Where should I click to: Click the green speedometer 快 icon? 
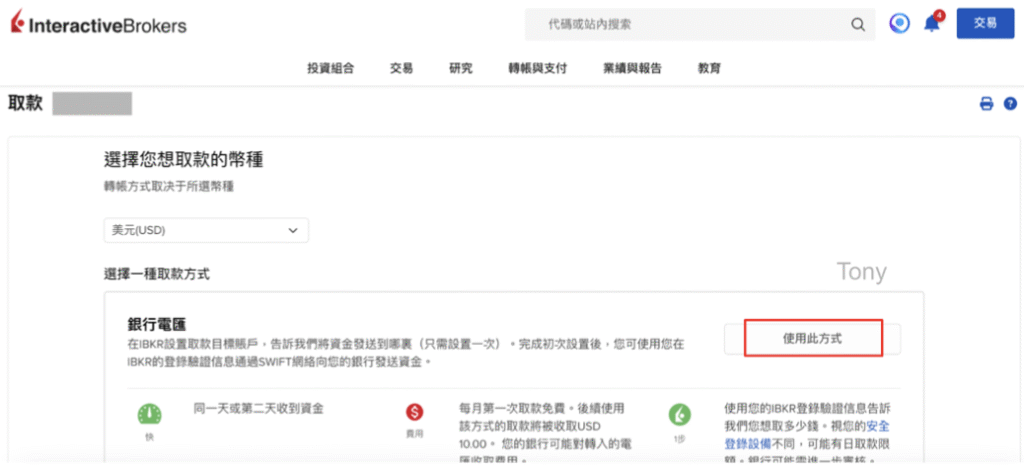pyautogui.click(x=150, y=414)
